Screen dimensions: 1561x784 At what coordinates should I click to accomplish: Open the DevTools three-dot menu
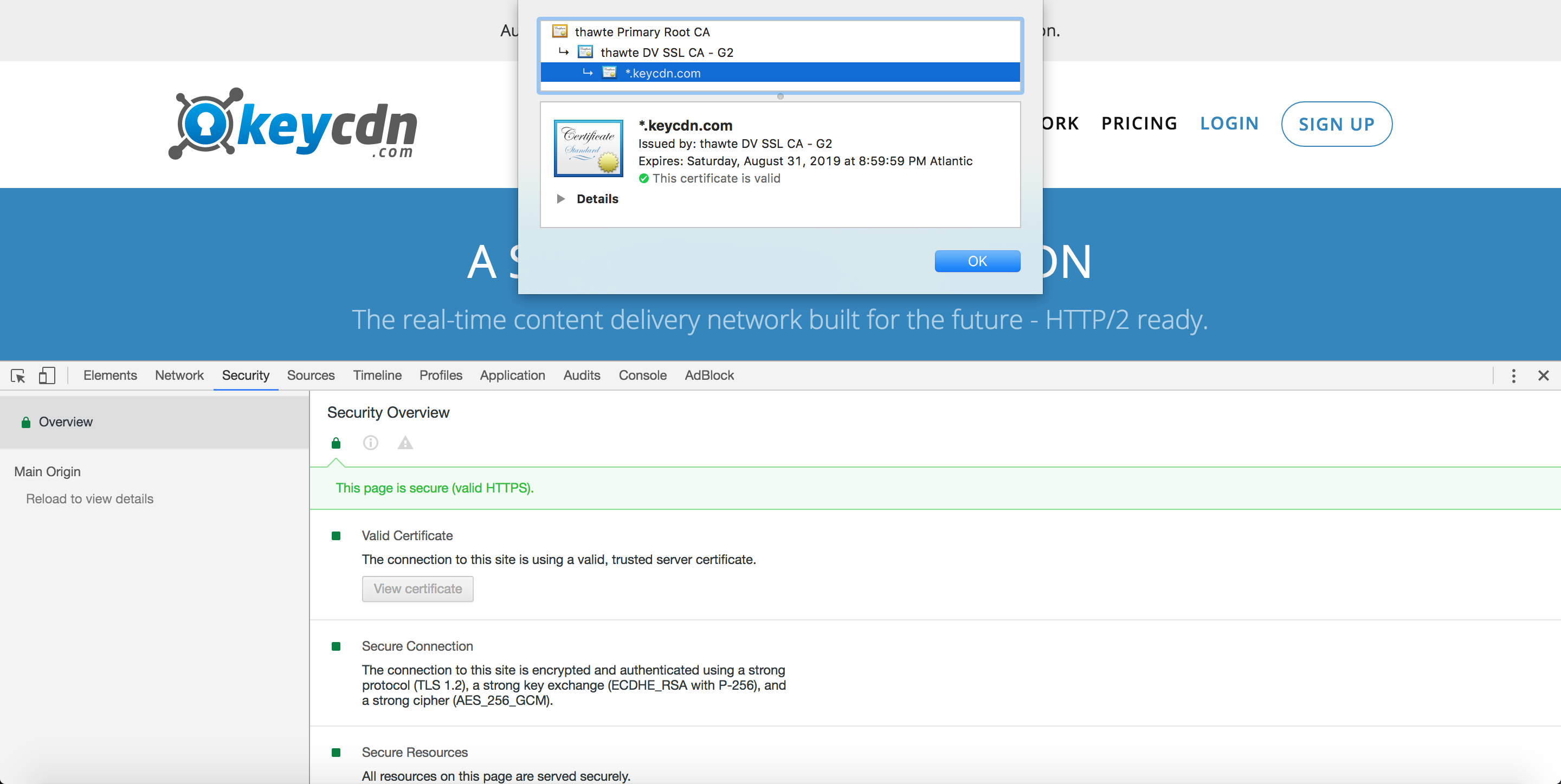(x=1513, y=375)
